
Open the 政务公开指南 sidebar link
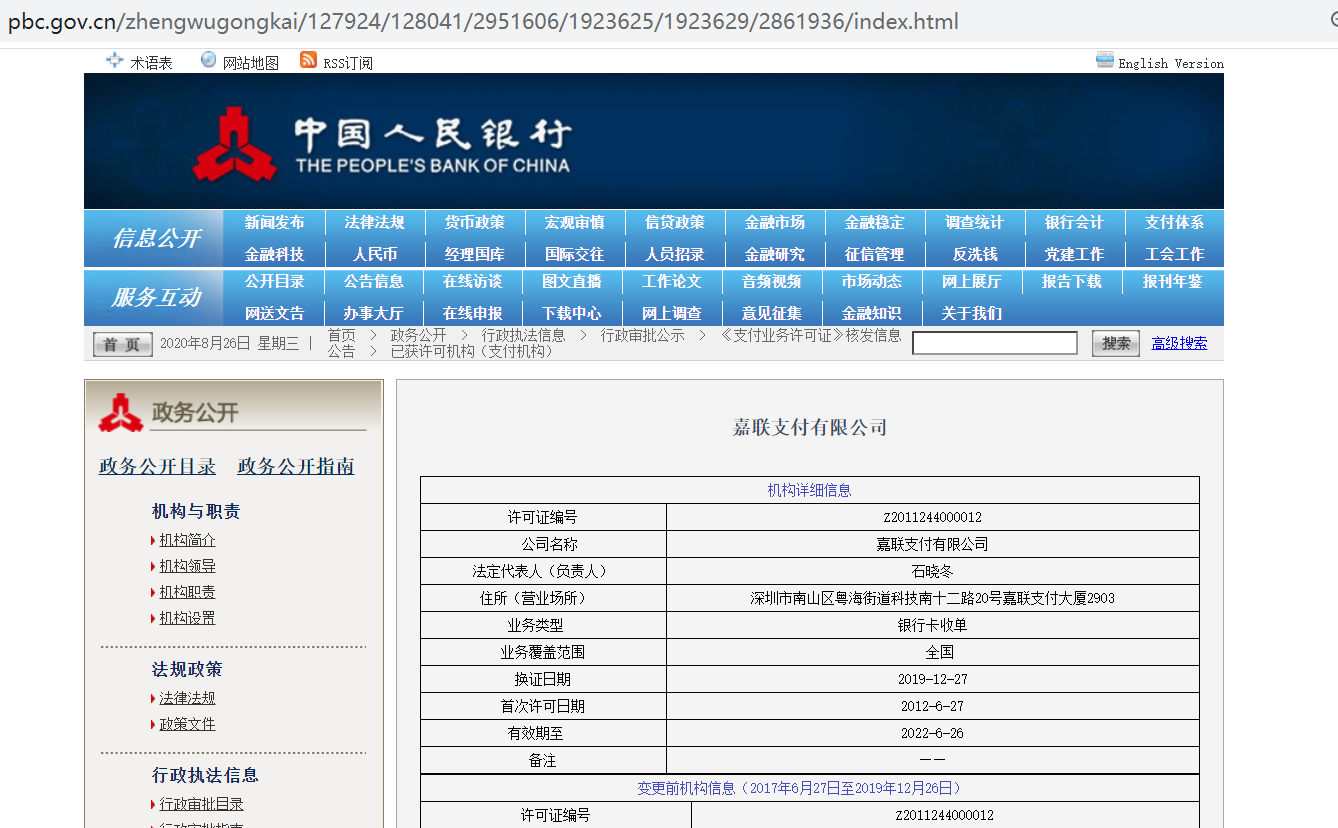click(296, 466)
